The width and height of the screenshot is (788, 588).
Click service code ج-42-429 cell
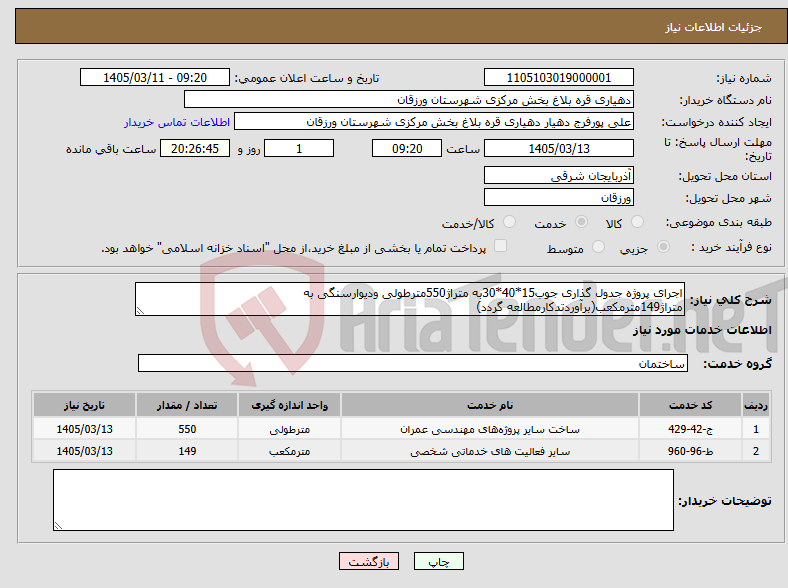691,429
